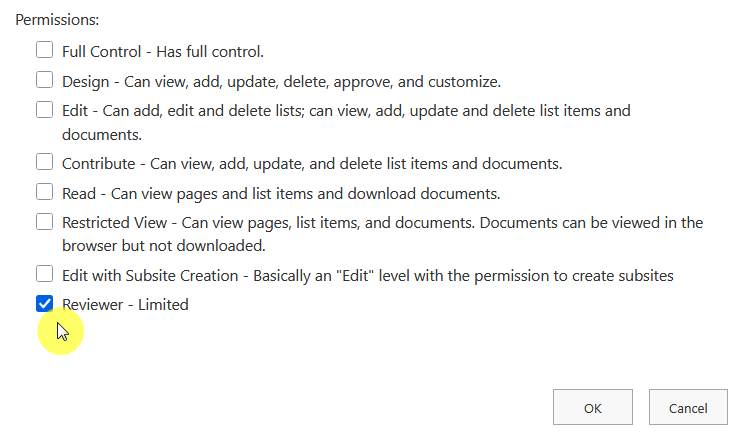
Task: Click the 'Reviewer - Limited' label text
Action: 125,305
